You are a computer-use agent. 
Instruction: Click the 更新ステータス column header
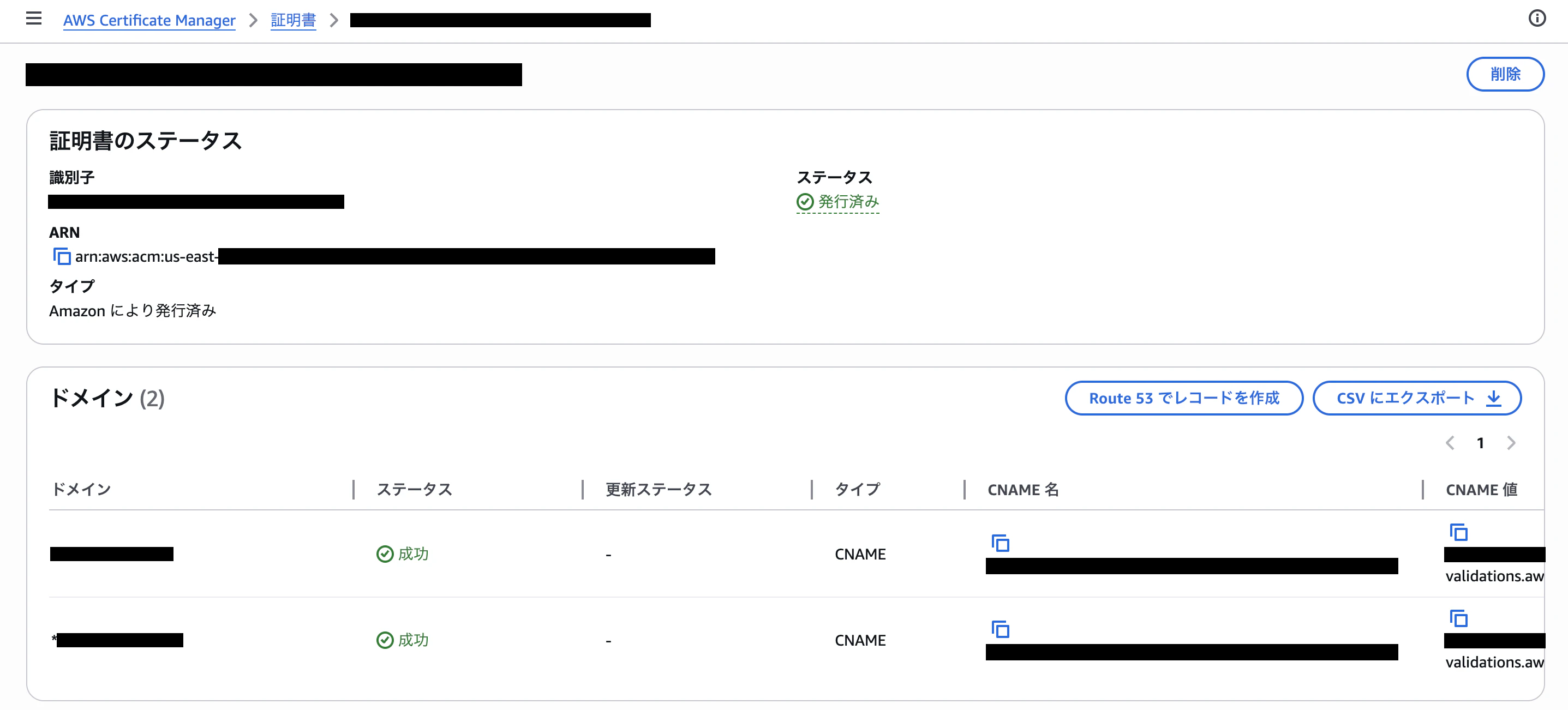click(659, 490)
